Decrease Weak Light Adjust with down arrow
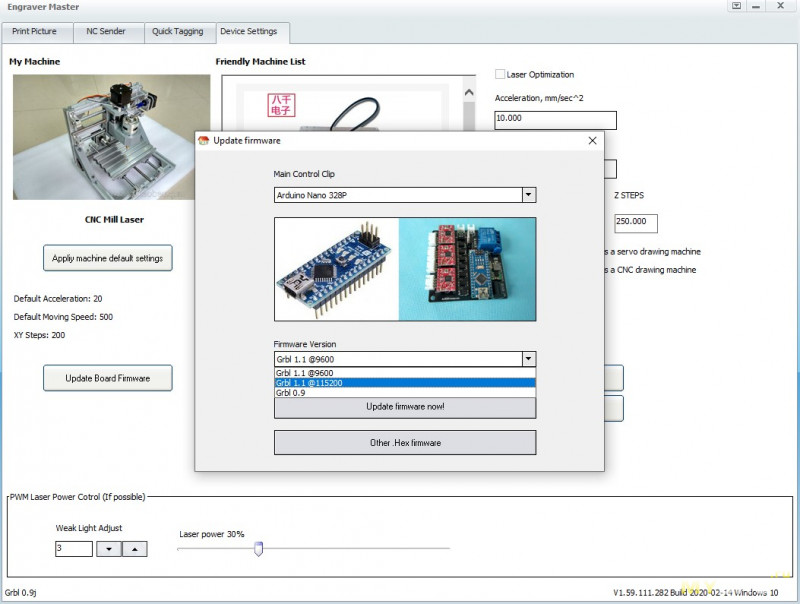 tap(109, 549)
